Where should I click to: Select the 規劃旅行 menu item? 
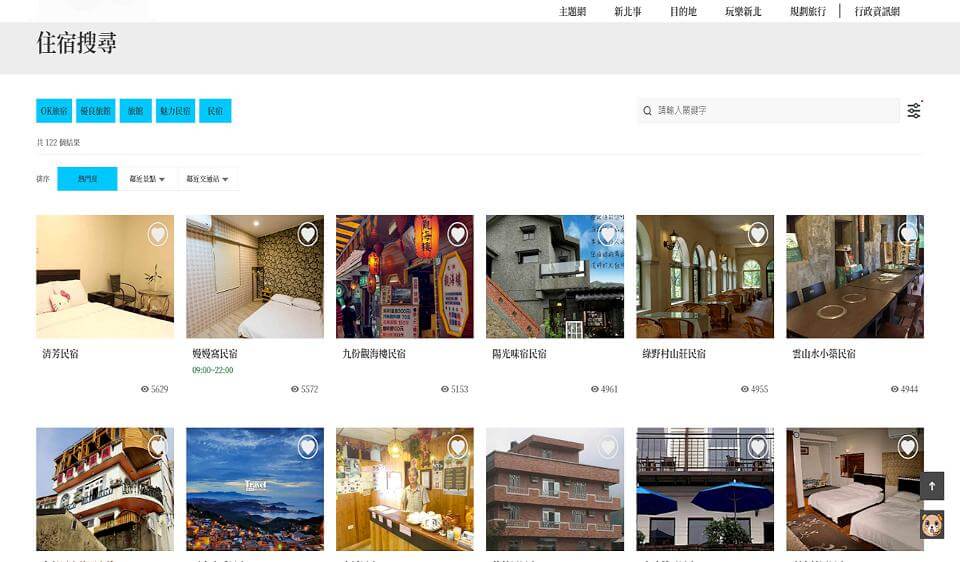pyautogui.click(x=808, y=11)
